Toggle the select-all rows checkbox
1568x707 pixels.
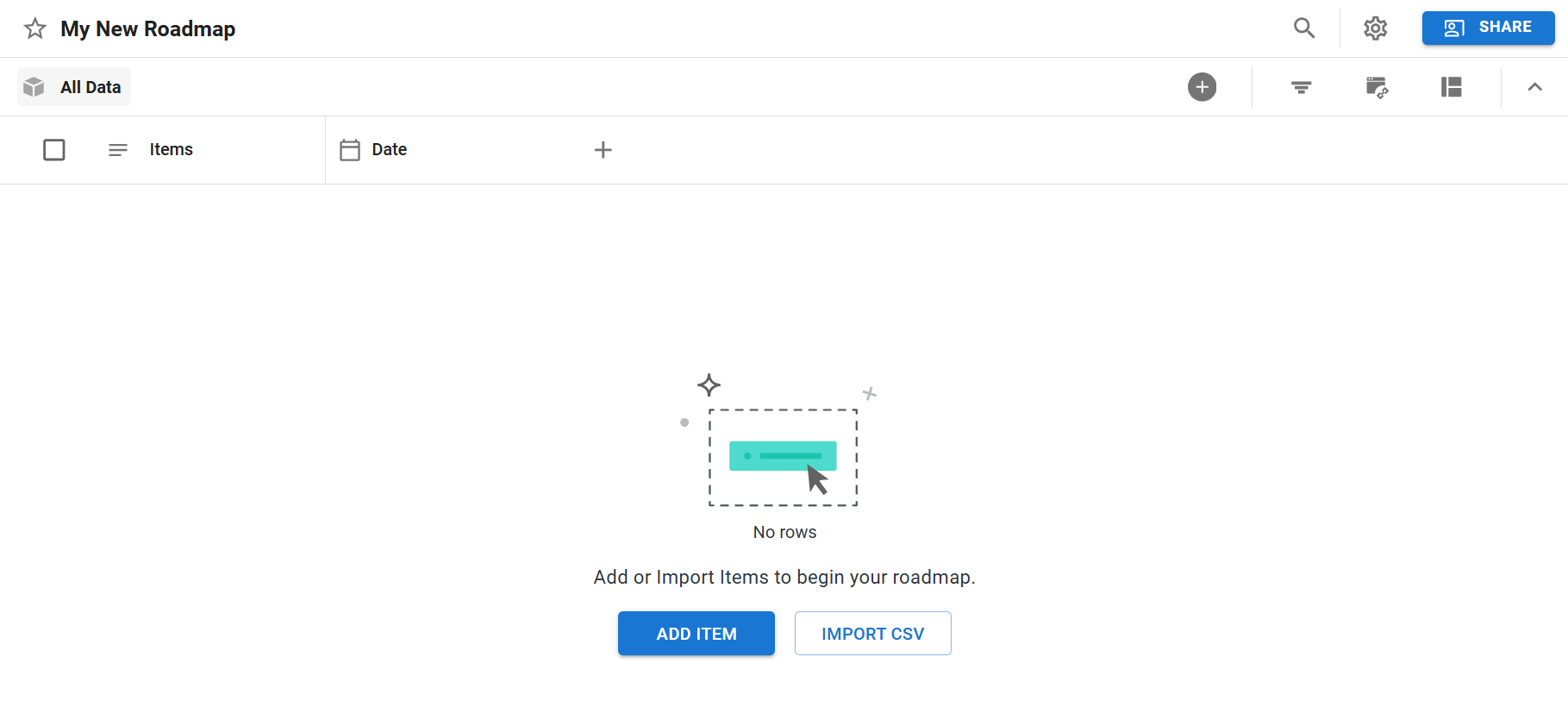pyautogui.click(x=54, y=150)
